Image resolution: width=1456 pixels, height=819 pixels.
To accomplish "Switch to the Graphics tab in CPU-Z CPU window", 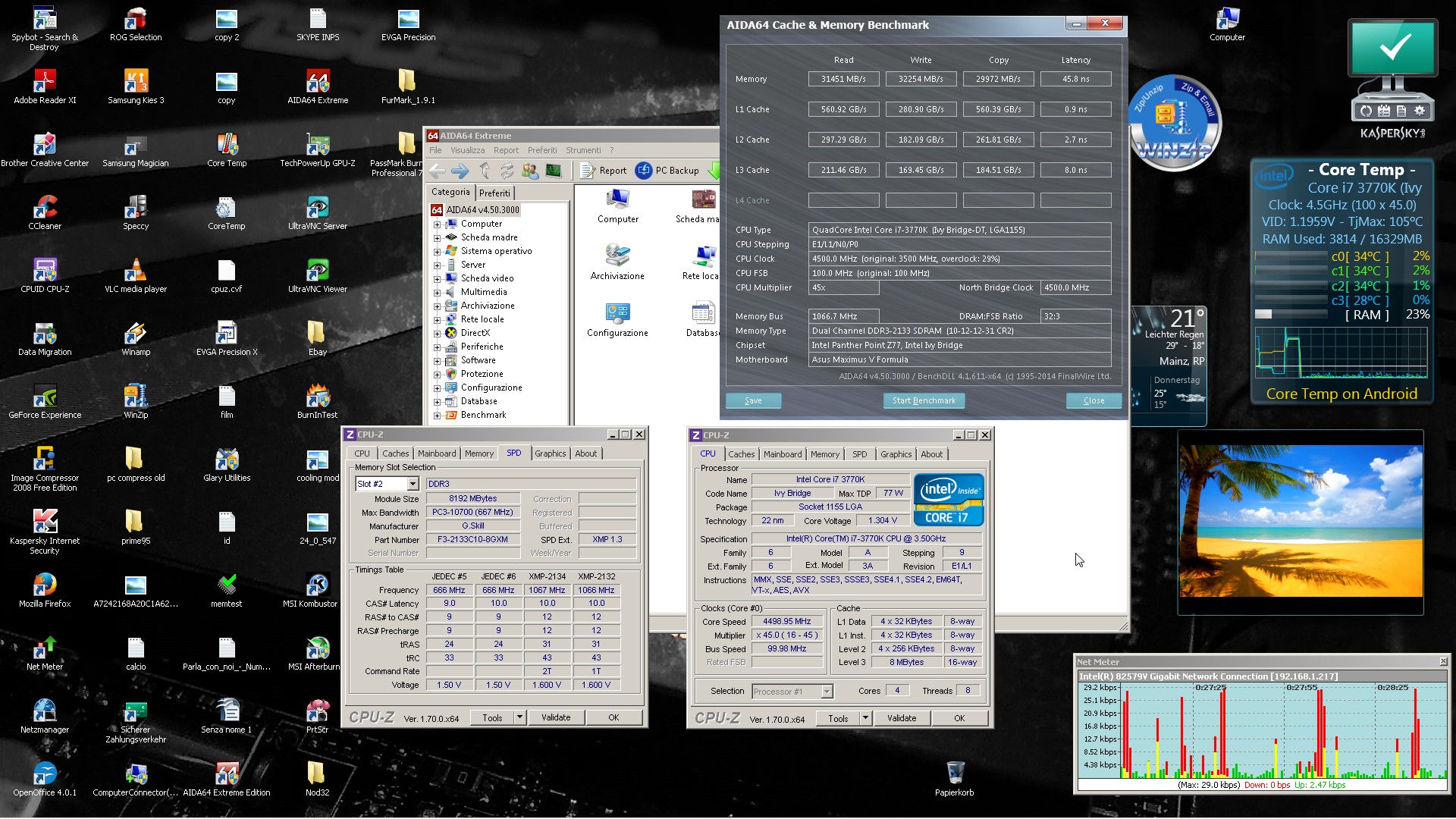I will tap(896, 454).
